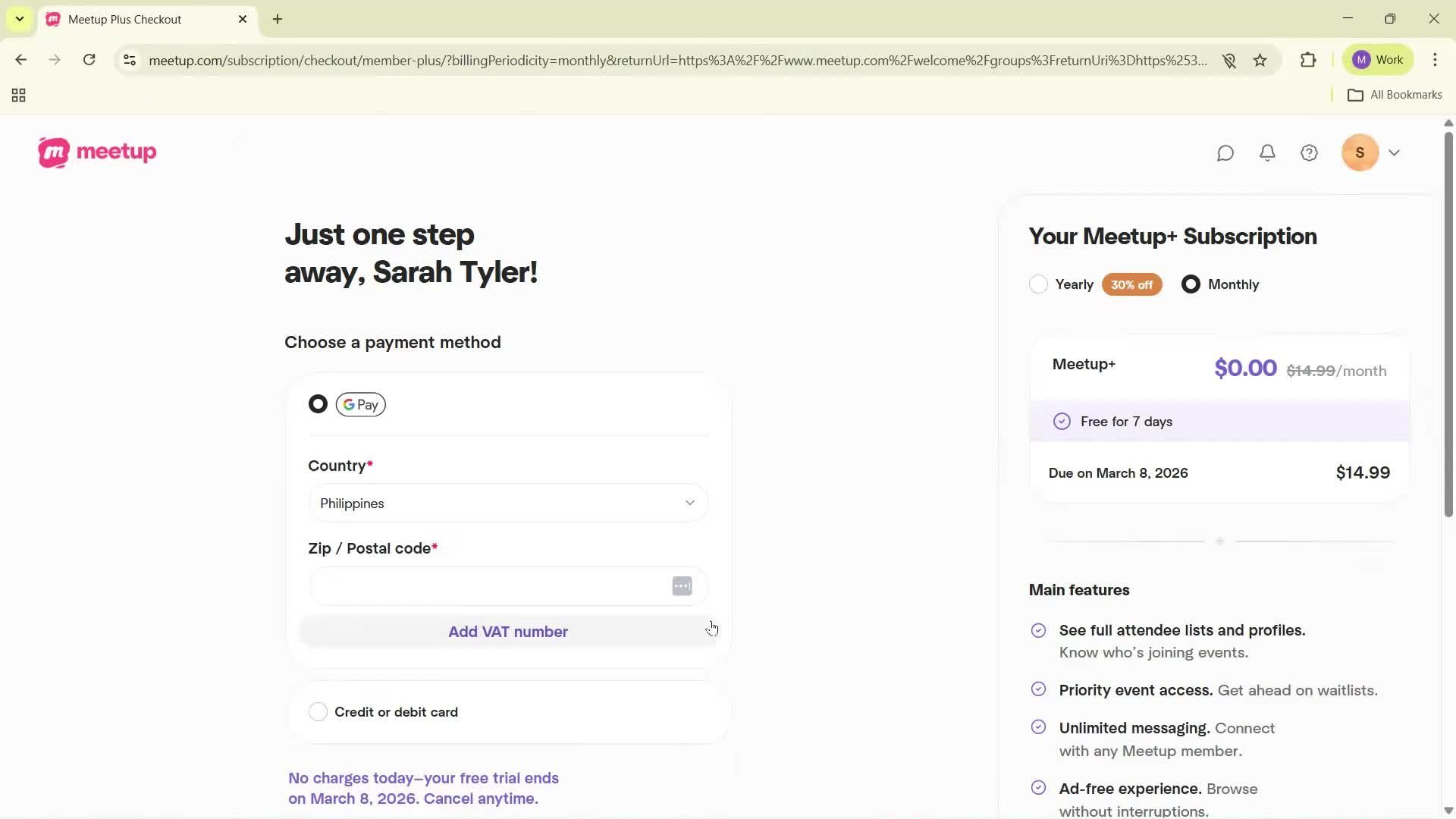Image resolution: width=1456 pixels, height=819 pixels.
Task: Click the autofill icon inside the zip field
Action: (681, 585)
